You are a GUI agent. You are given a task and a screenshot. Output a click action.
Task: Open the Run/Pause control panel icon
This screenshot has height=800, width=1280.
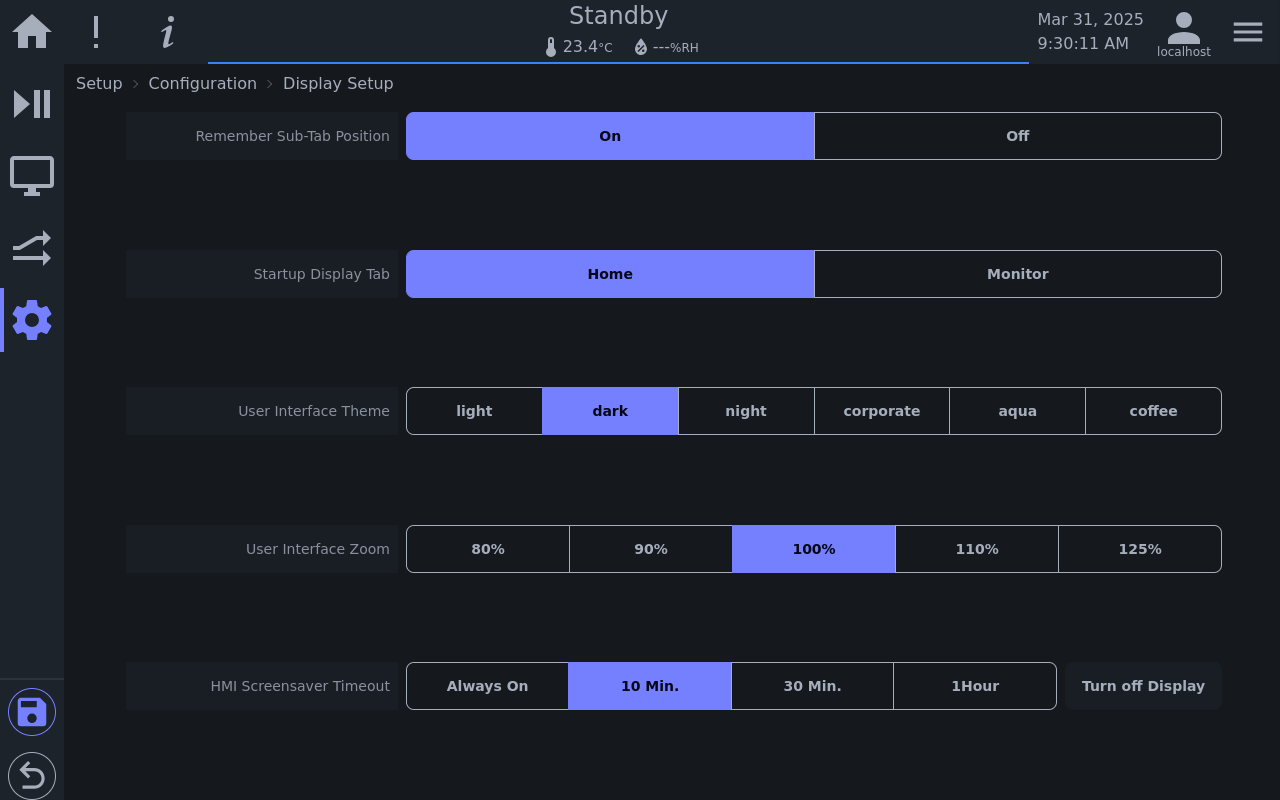tap(32, 104)
